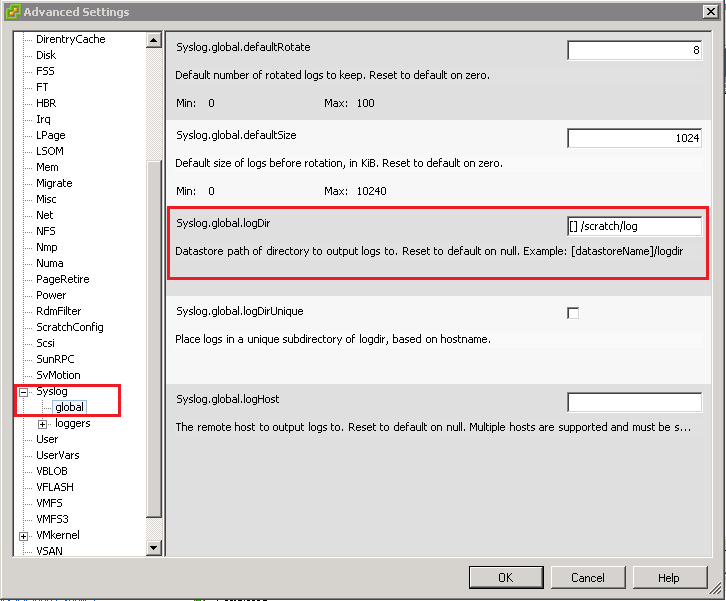Expand the VMkernel tree node
This screenshot has width=726, height=601.
[23, 536]
